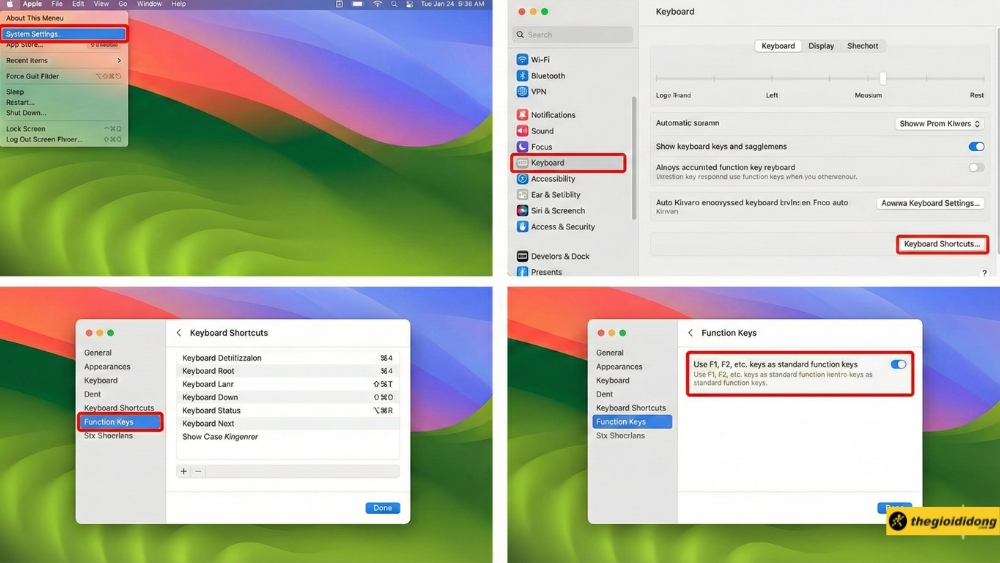Click the Keyboard Shortcuts... button

[x=942, y=244]
